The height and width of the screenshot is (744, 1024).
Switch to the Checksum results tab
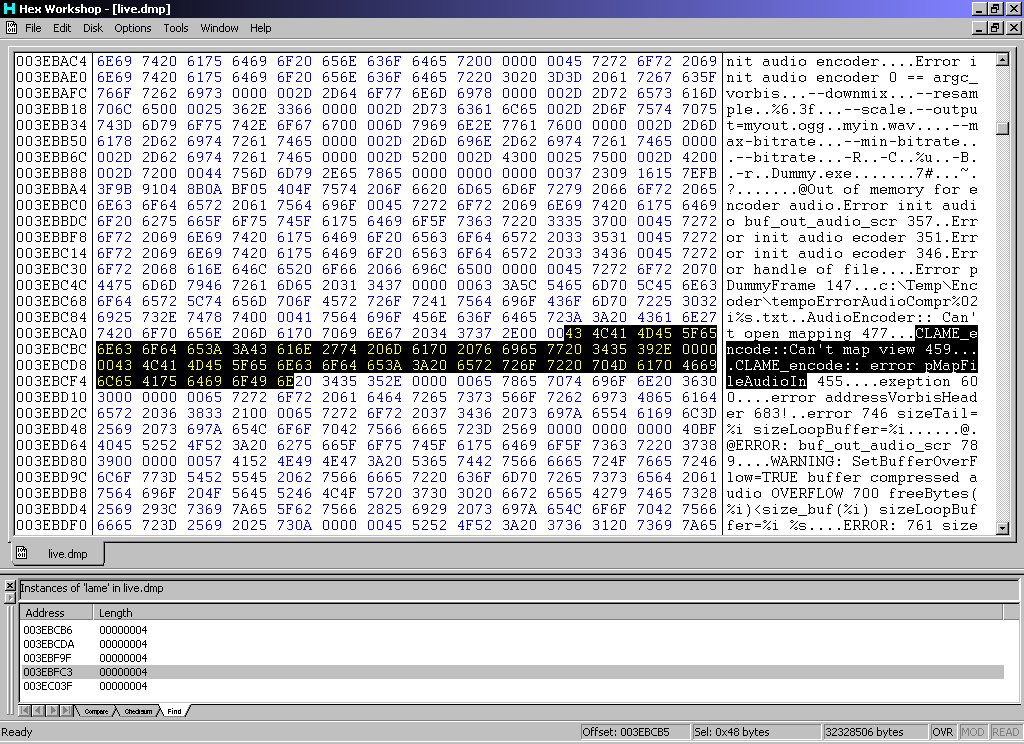[x=138, y=711]
